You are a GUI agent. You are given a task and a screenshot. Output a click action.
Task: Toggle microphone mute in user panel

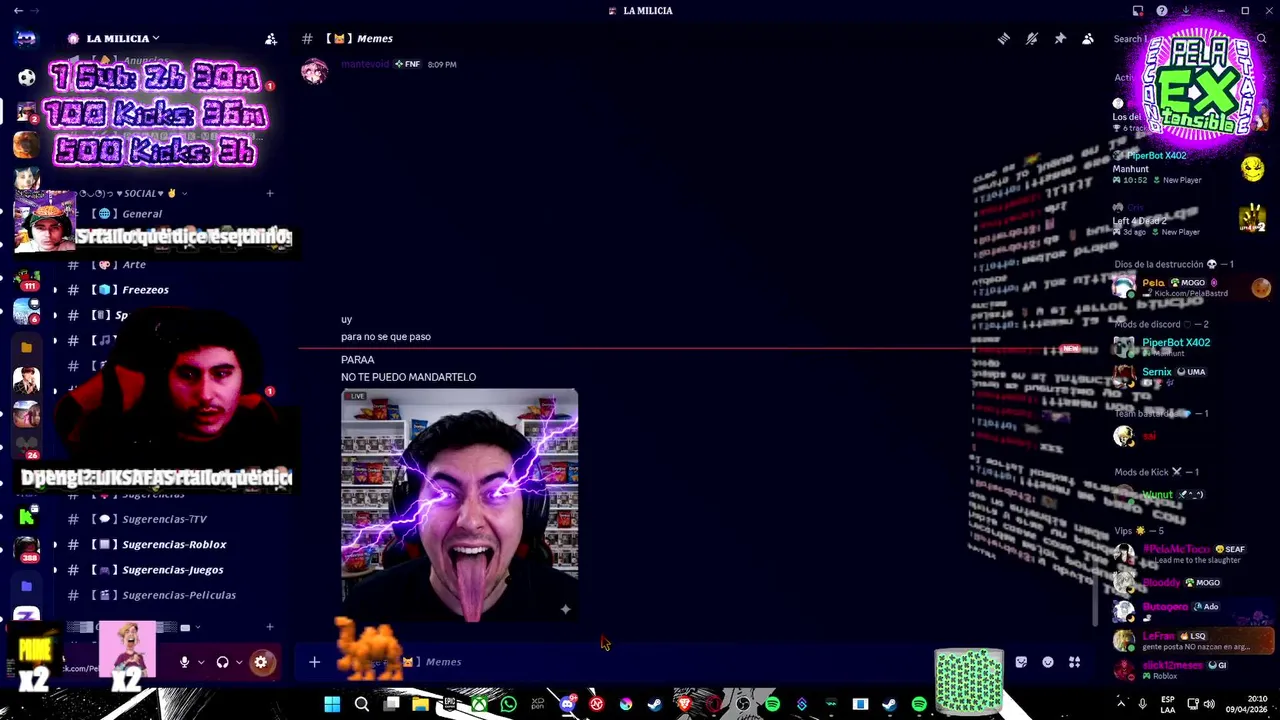pos(184,662)
